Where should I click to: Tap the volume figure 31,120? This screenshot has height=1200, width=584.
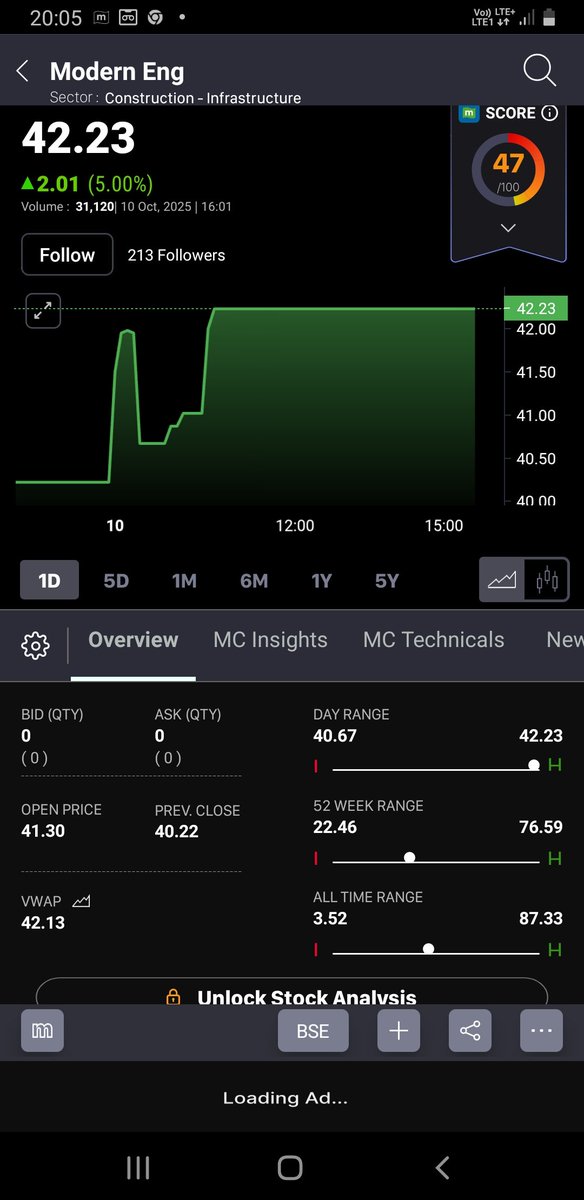pyautogui.click(x=94, y=207)
